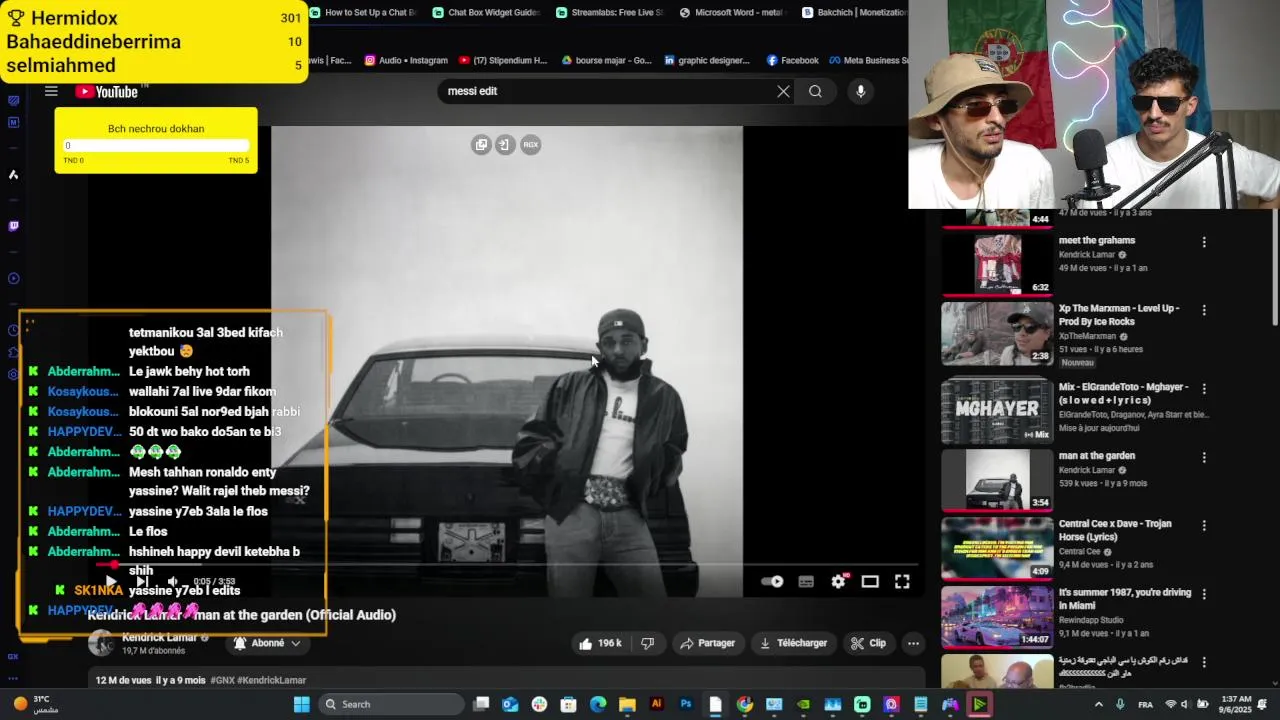The image size is (1280, 720).
Task: Open options for 'Mix - ElGrandeToto - Mghayer'
Action: click(x=1204, y=388)
